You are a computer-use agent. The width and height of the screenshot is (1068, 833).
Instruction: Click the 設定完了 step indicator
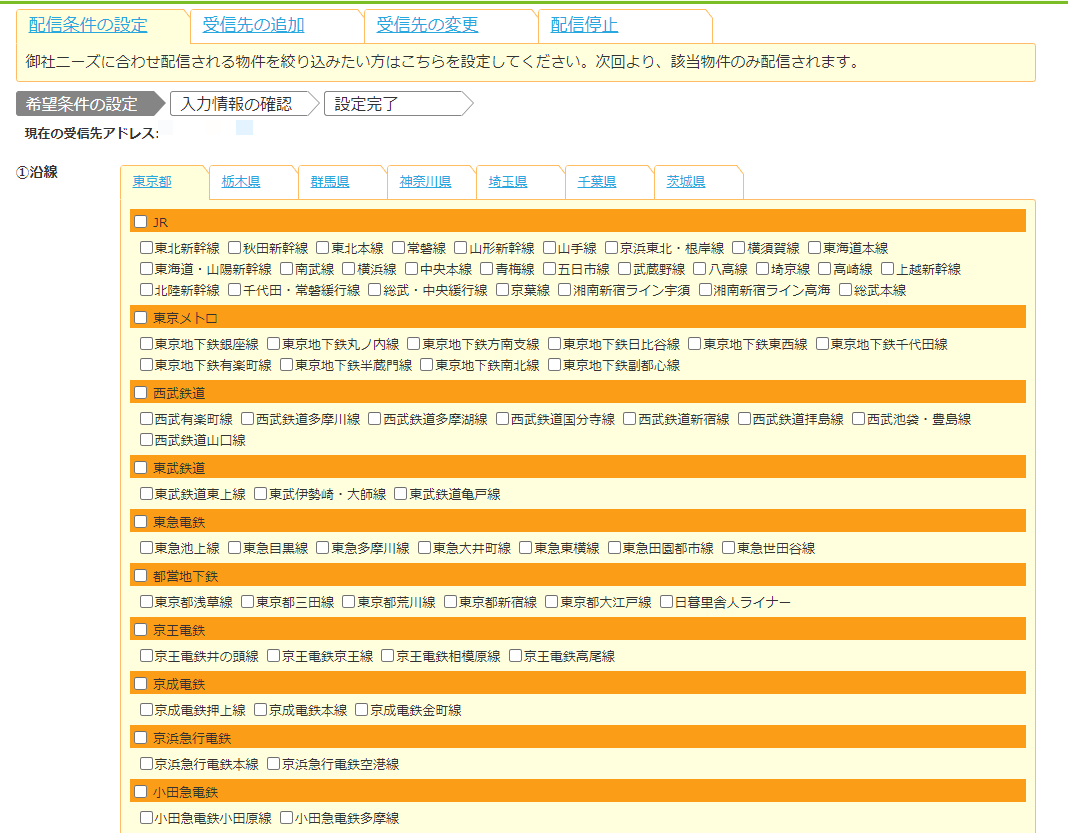pyautogui.click(x=397, y=104)
